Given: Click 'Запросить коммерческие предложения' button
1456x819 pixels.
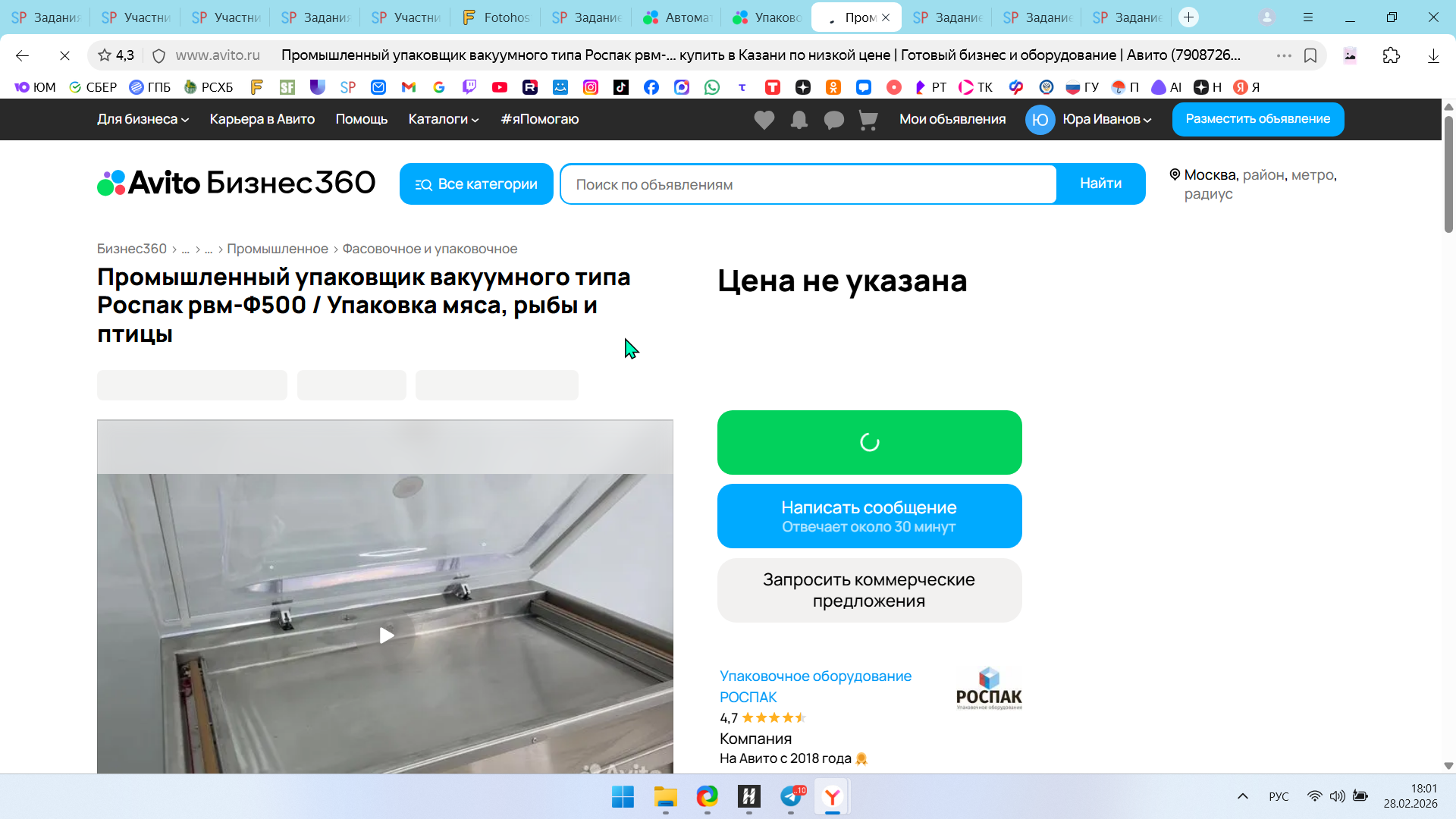Looking at the screenshot, I should tap(869, 590).
